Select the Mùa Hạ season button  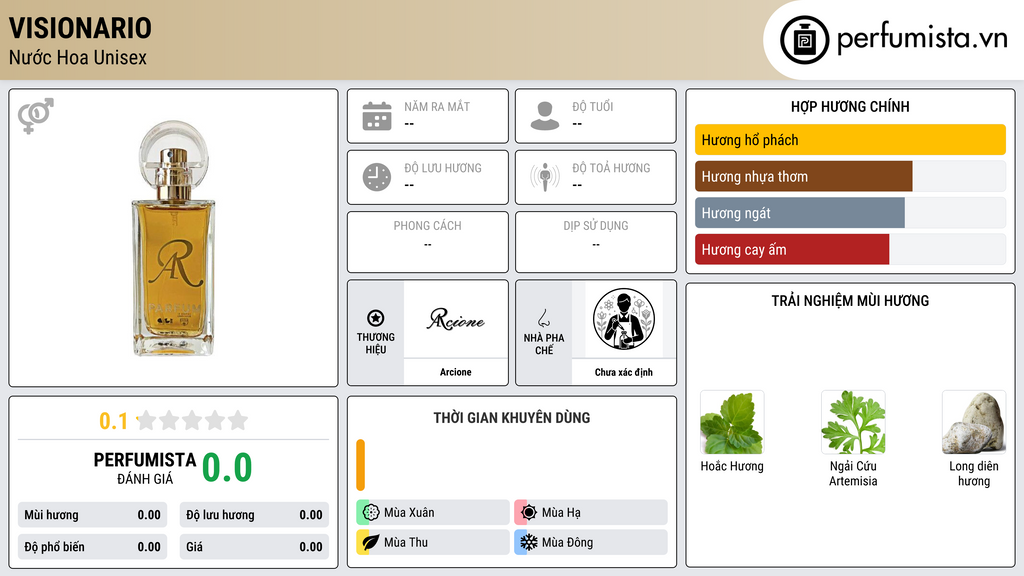[591, 513]
